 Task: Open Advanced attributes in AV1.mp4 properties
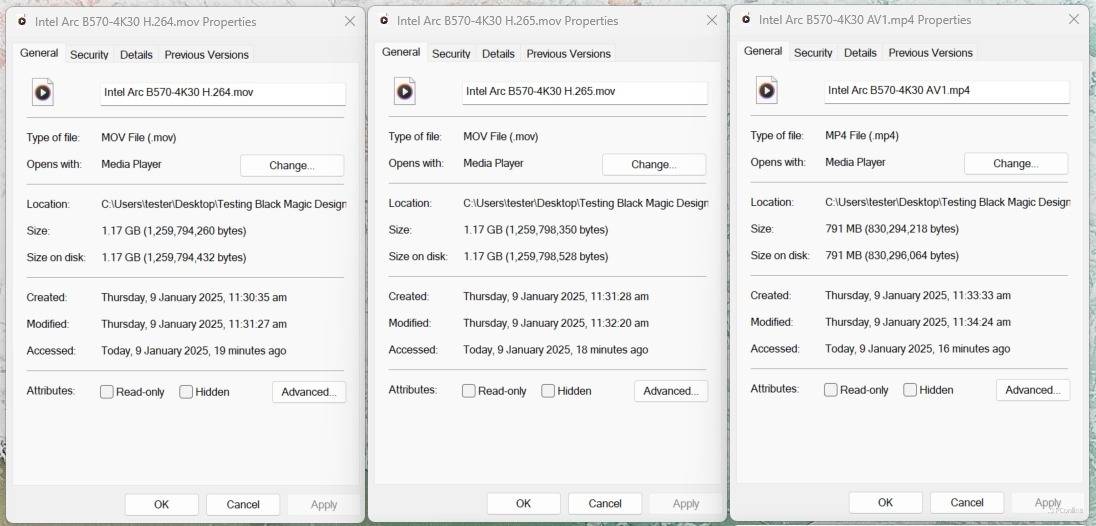[x=1033, y=390]
